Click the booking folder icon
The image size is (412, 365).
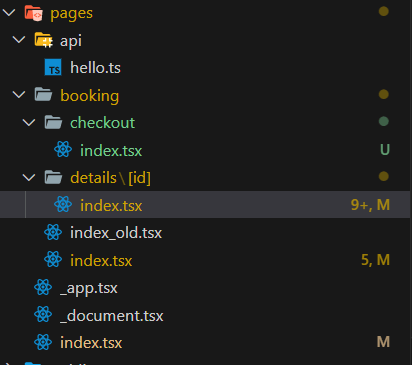44,95
